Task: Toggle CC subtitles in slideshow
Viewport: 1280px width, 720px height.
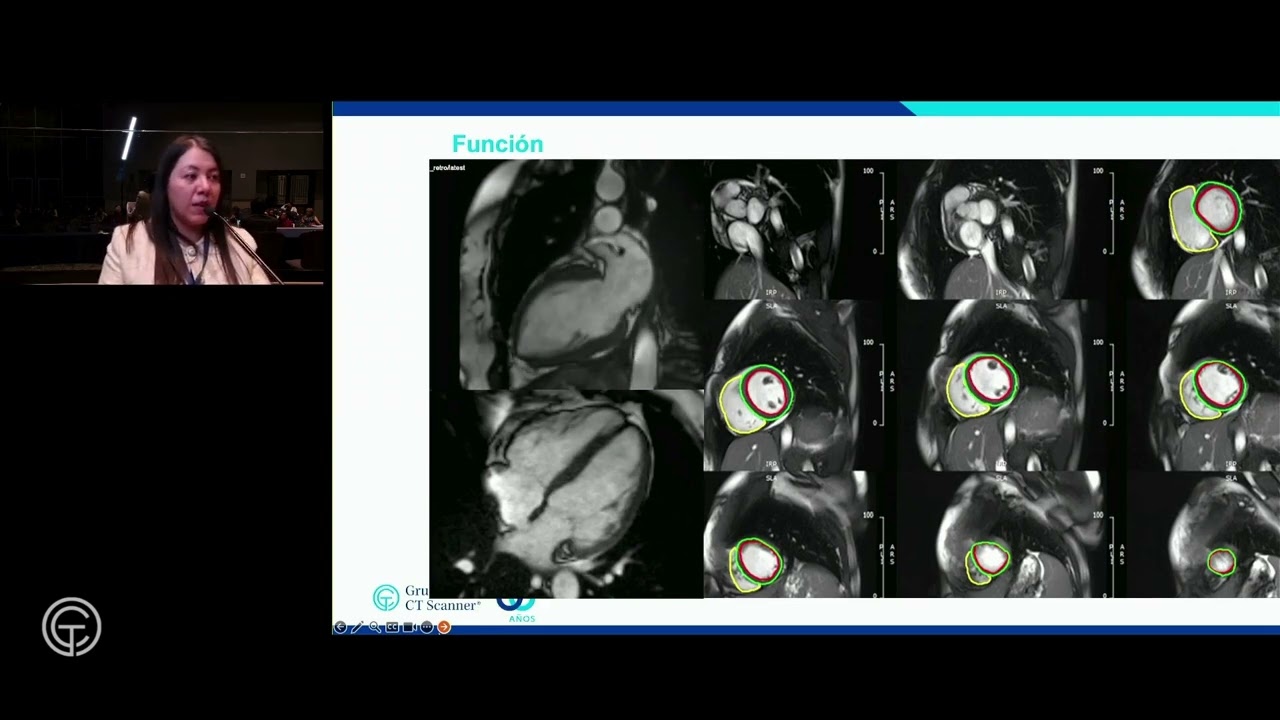Action: pos(392,627)
